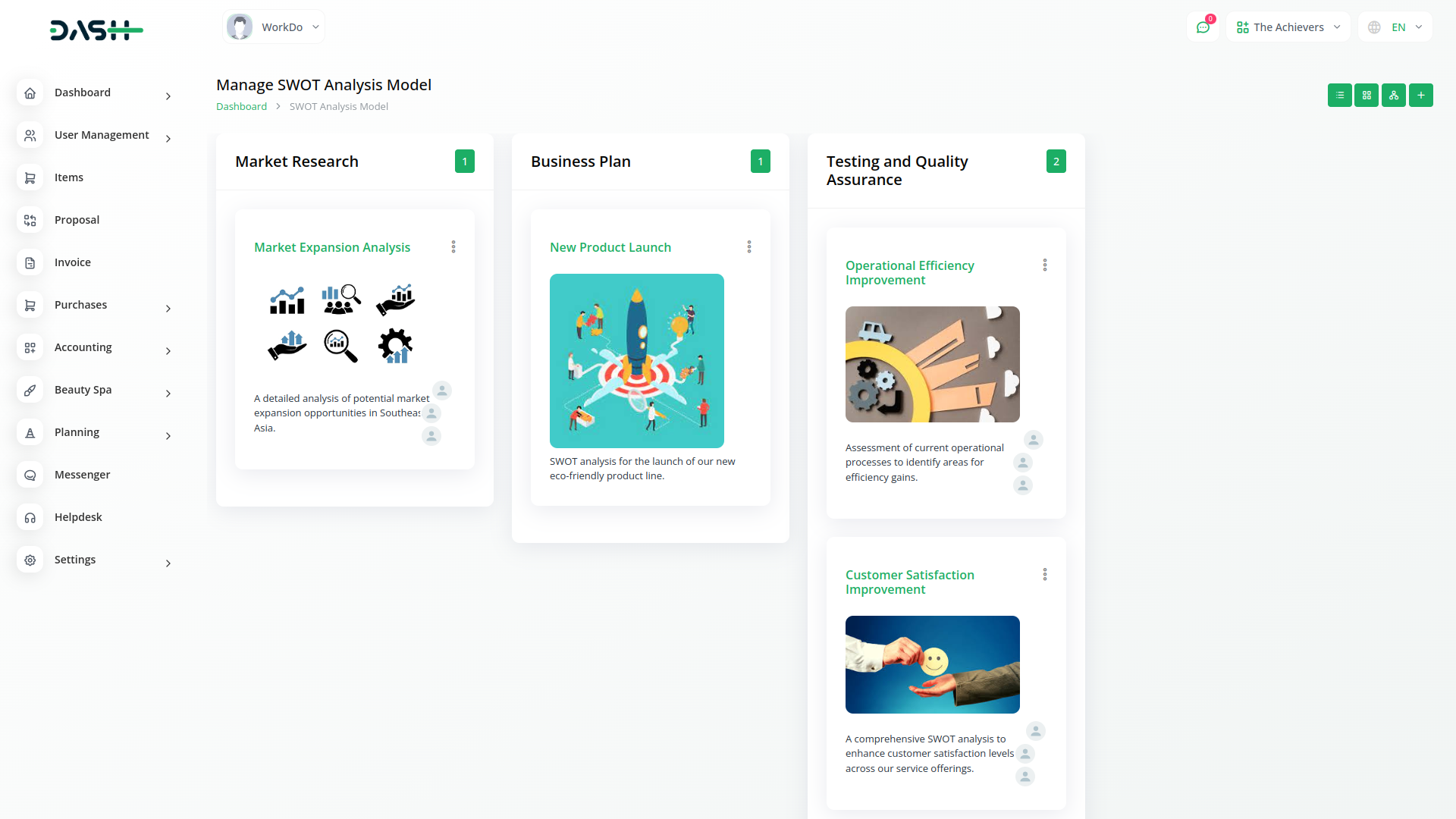Open three-dot menu on New Product Launch
Image resolution: width=1456 pixels, height=819 pixels.
pyautogui.click(x=749, y=247)
